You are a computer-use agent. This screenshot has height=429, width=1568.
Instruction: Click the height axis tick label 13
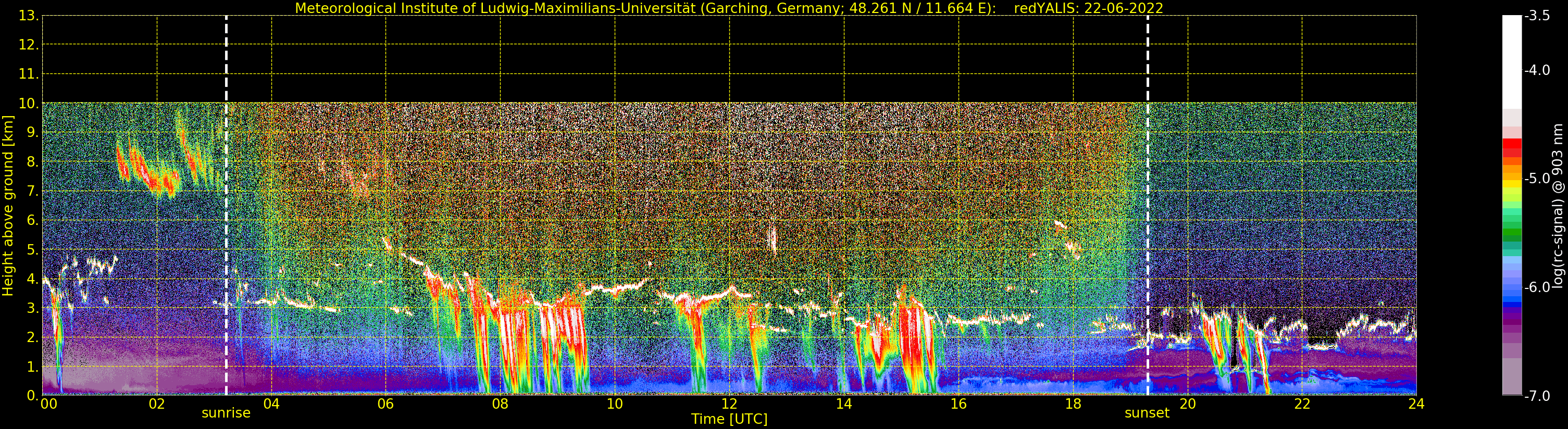click(x=29, y=16)
